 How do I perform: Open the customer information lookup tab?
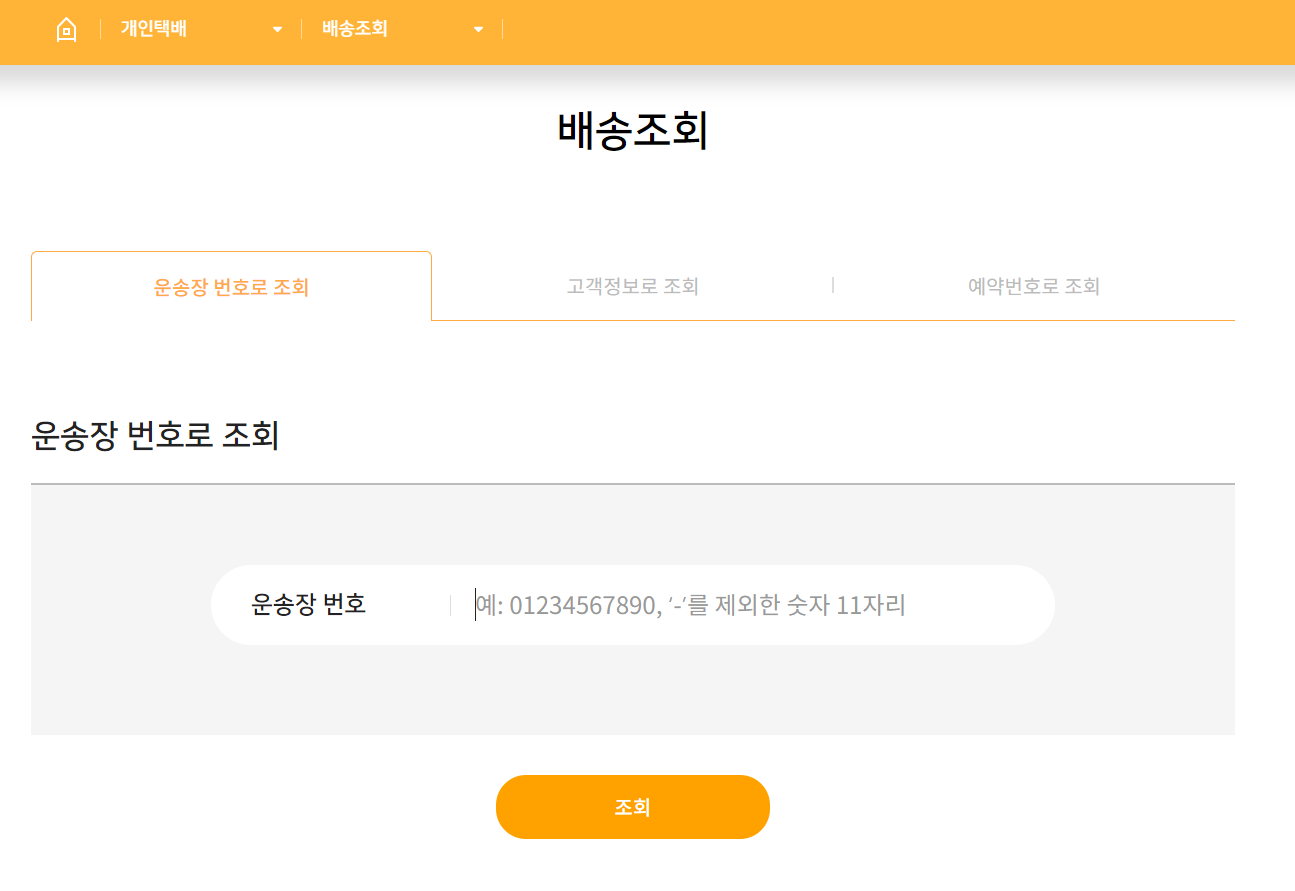tap(631, 286)
